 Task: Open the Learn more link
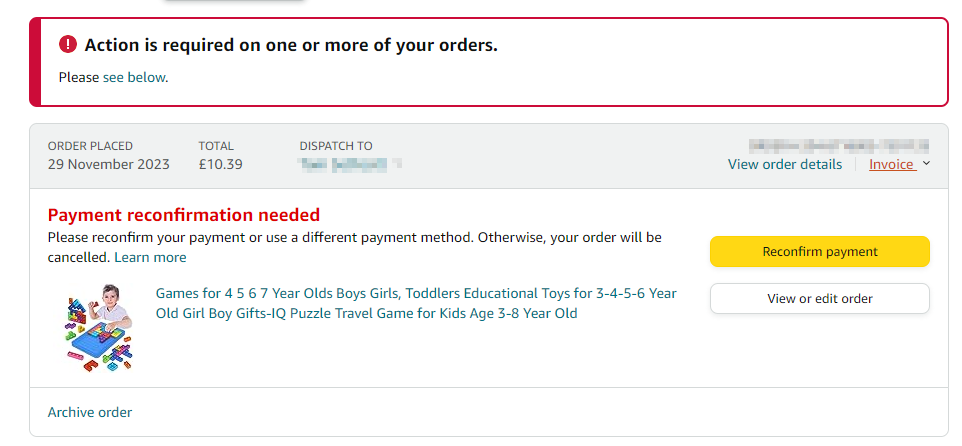150,257
